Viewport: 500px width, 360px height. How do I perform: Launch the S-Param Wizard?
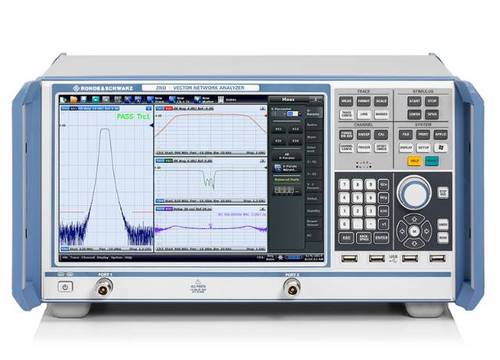tap(287, 168)
